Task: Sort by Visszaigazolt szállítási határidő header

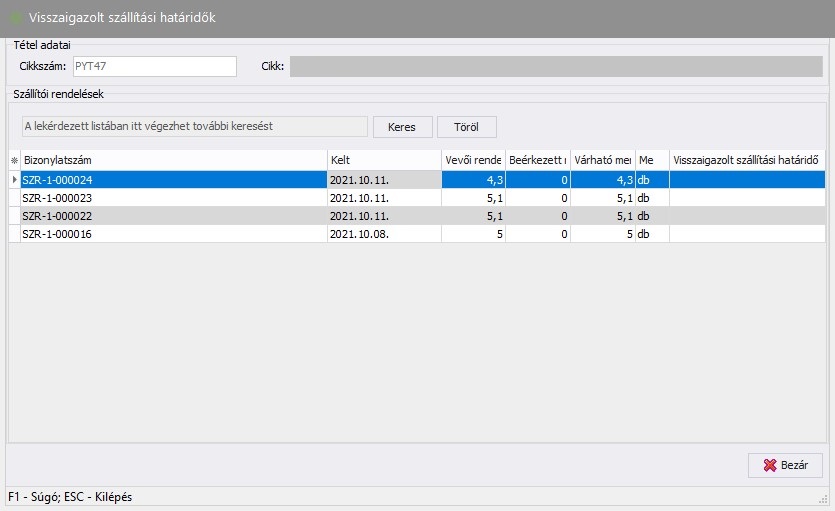Action: tap(747, 160)
